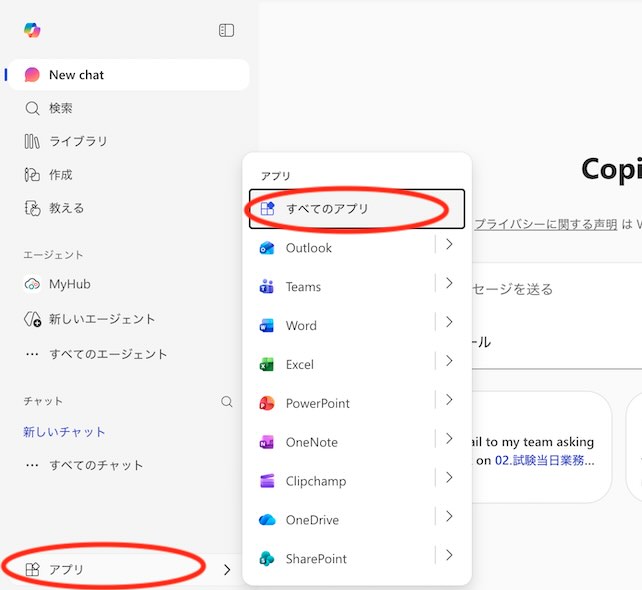Click the MyHub agent icon
Screen dimensions: 642x590
click(32, 284)
